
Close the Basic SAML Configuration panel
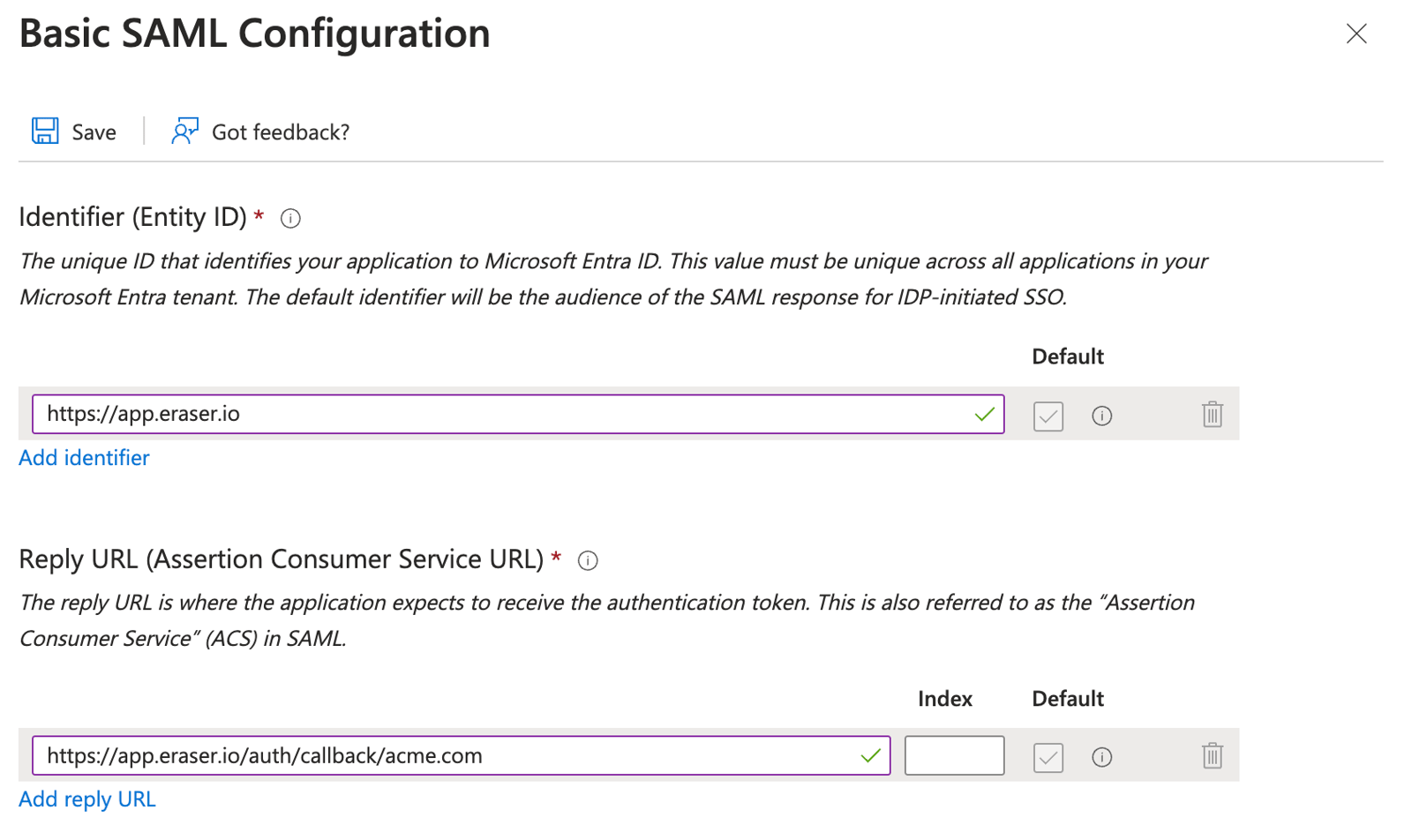point(1356,34)
